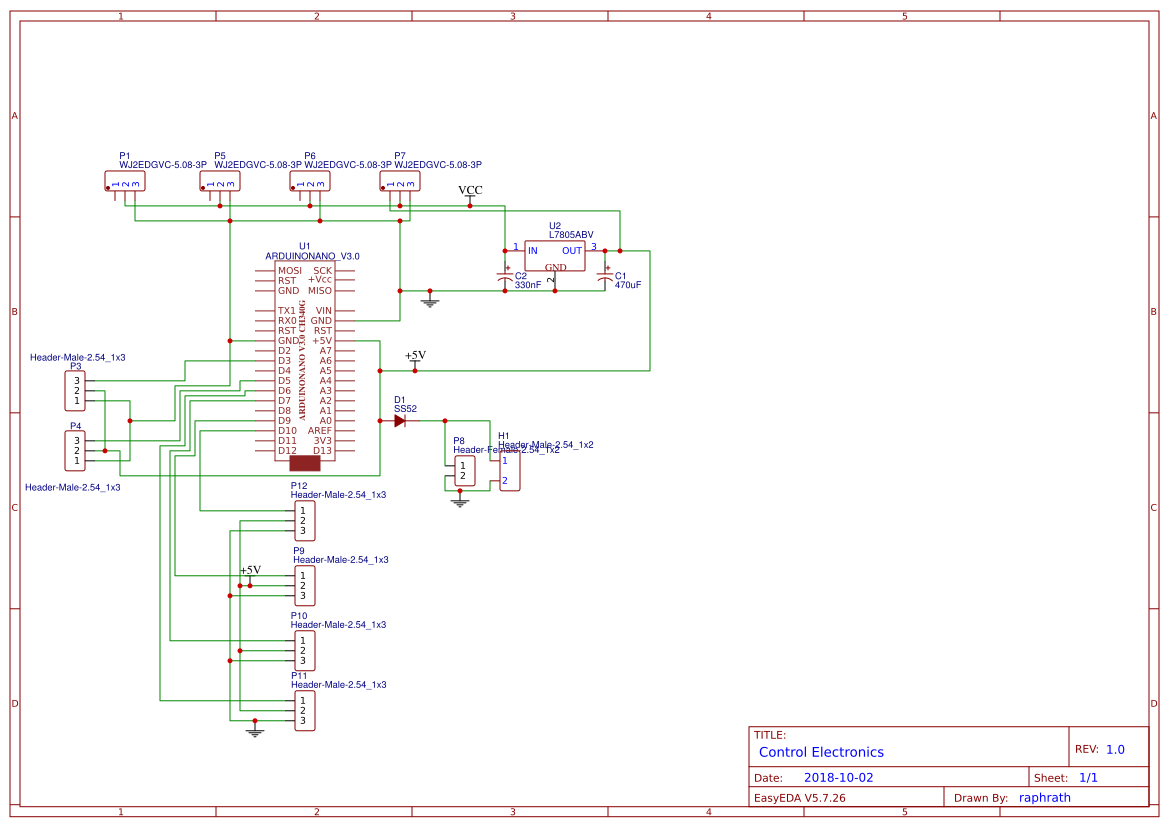The width and height of the screenshot is (1169, 827).
Task: Click the raphrath drawn-by name
Action: coord(1044,797)
